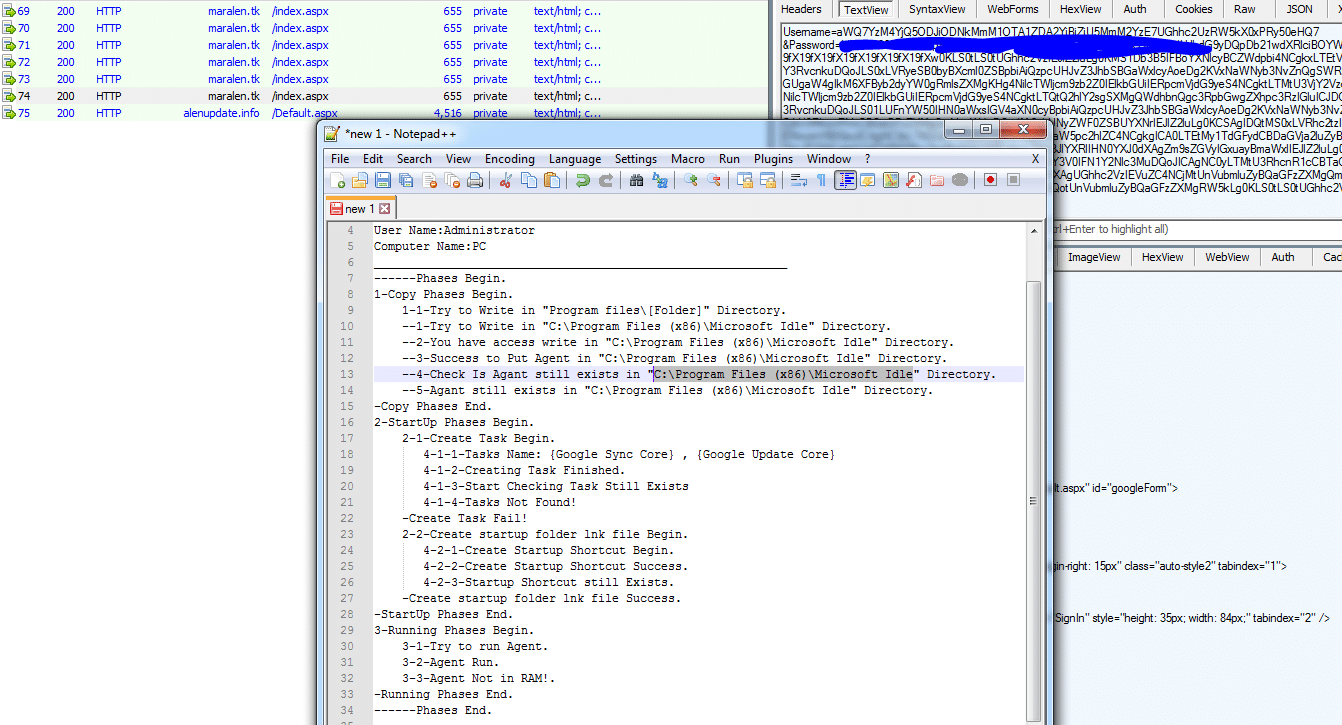Screen dimensions: 1342x725
Task: Open the Macro menu
Action: click(x=688, y=159)
